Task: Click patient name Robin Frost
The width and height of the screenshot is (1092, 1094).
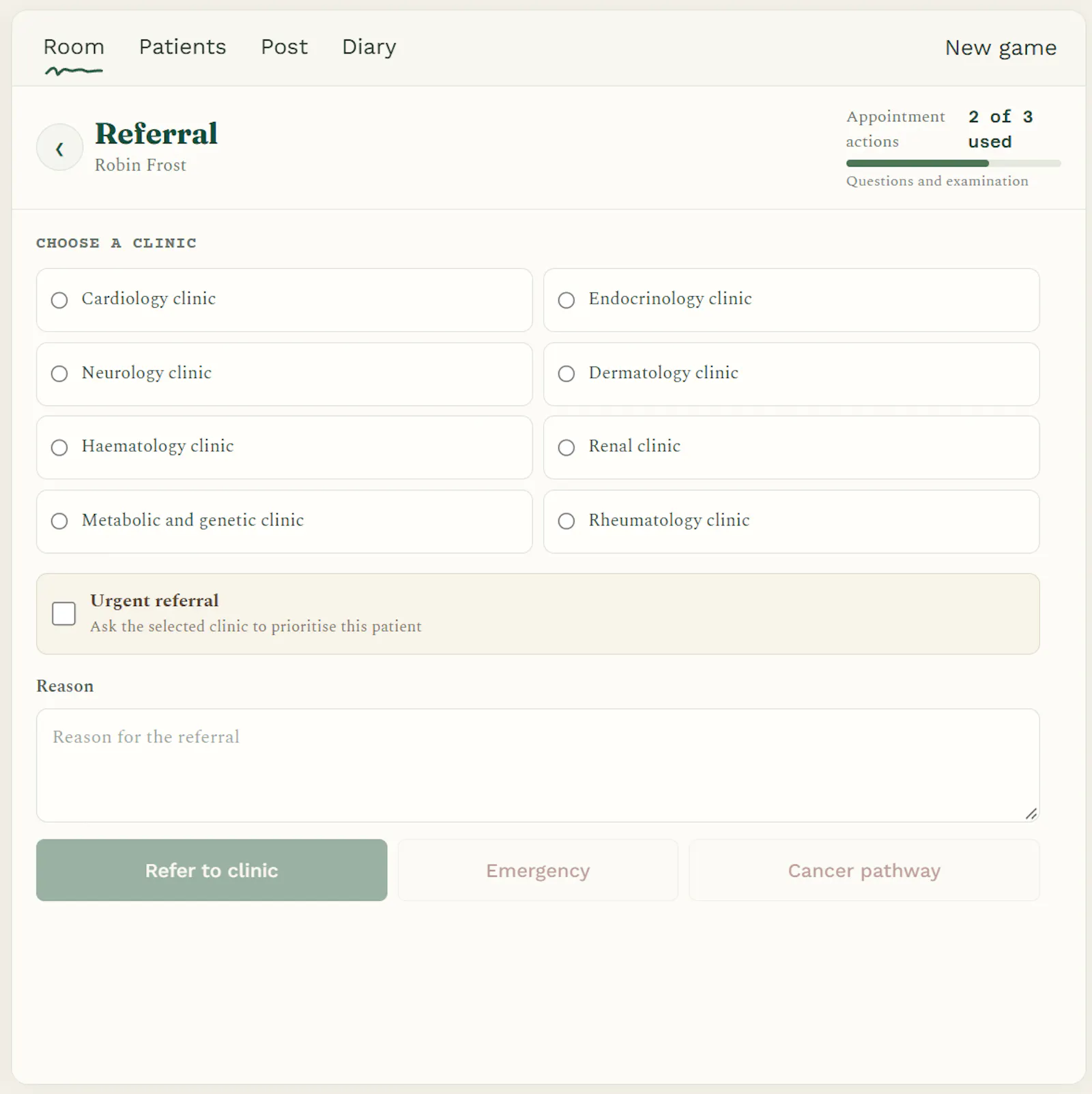Action: click(x=141, y=165)
